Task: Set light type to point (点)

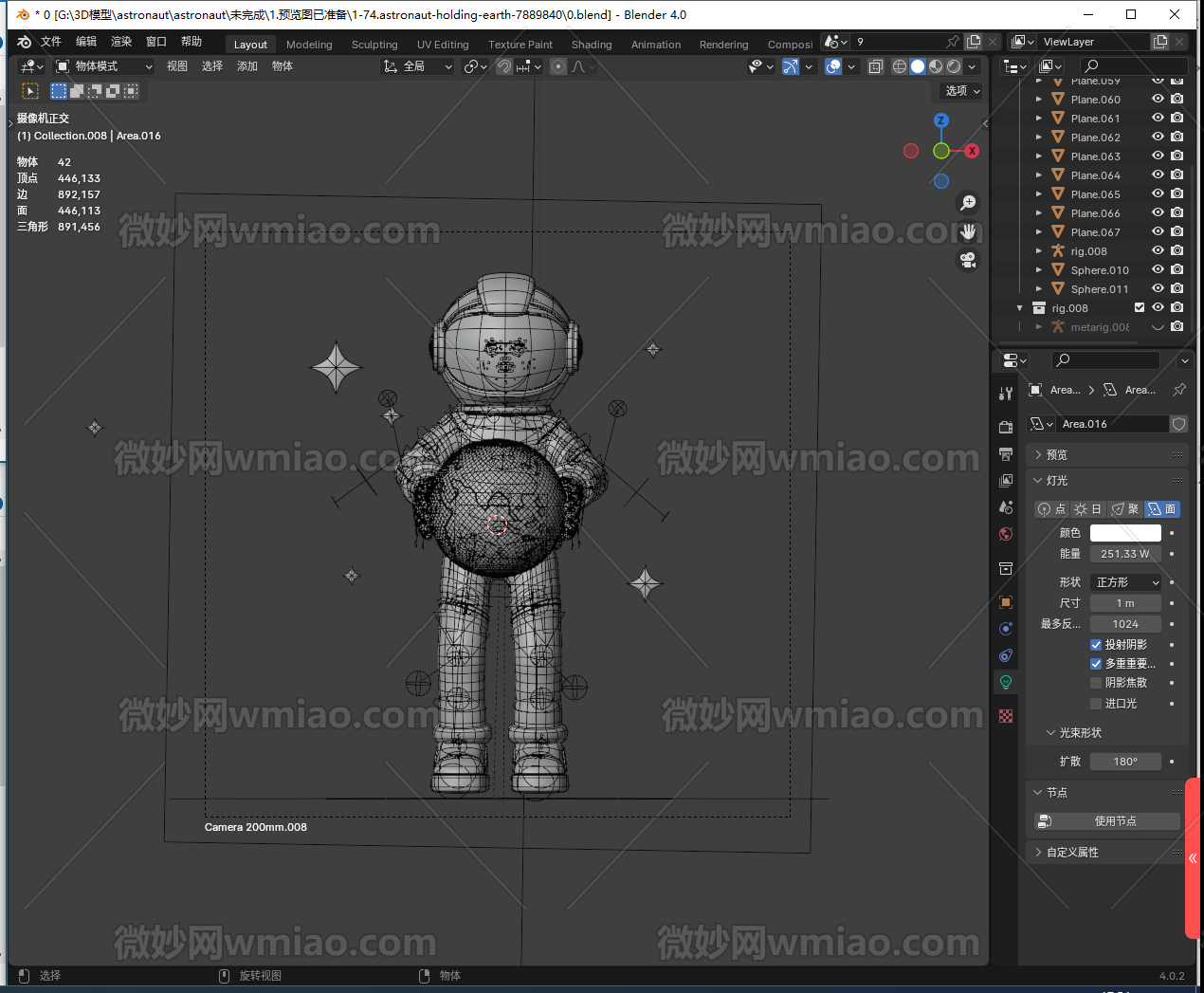Action: tap(1052, 509)
